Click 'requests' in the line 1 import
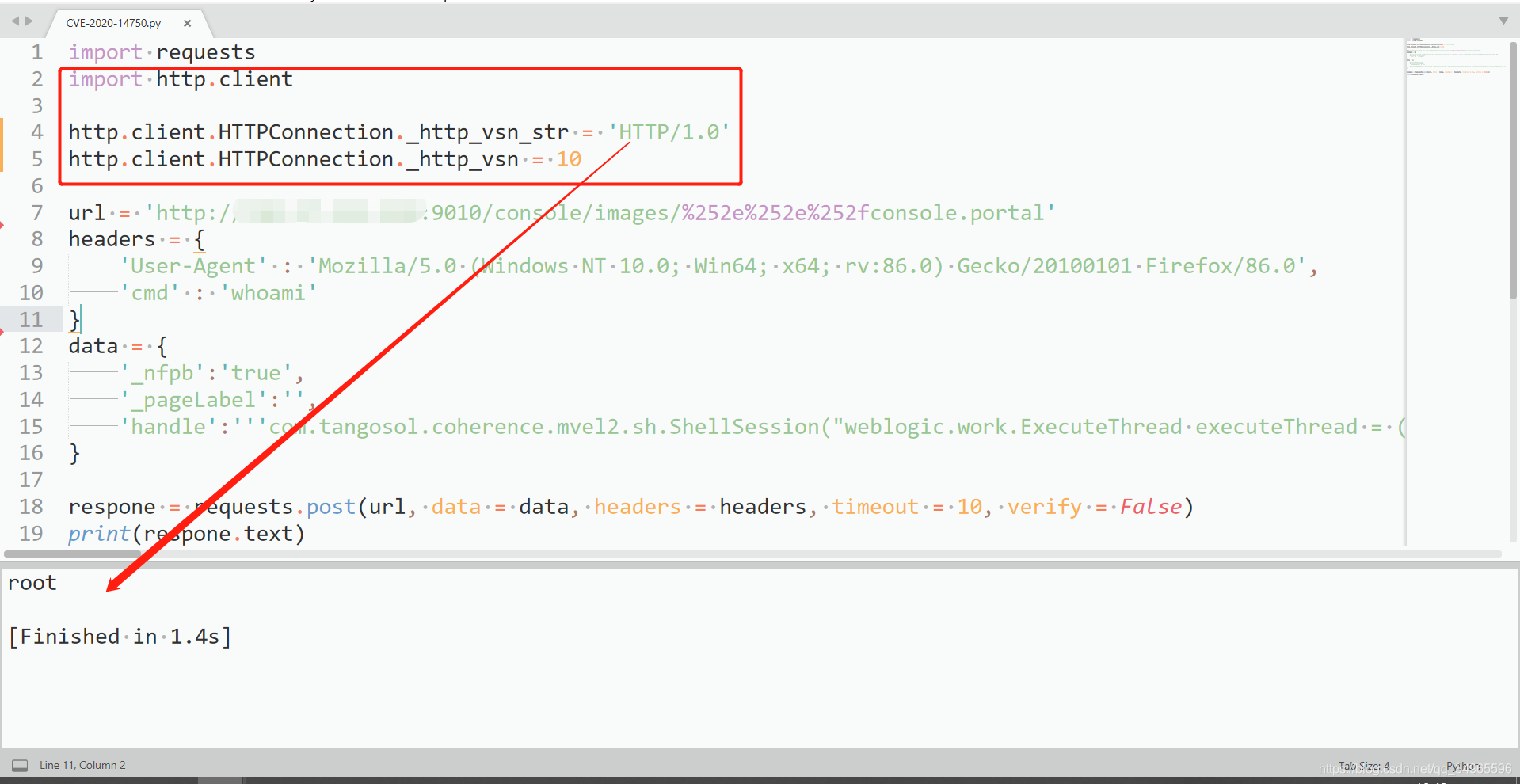Image resolution: width=1520 pixels, height=784 pixels. [x=206, y=53]
